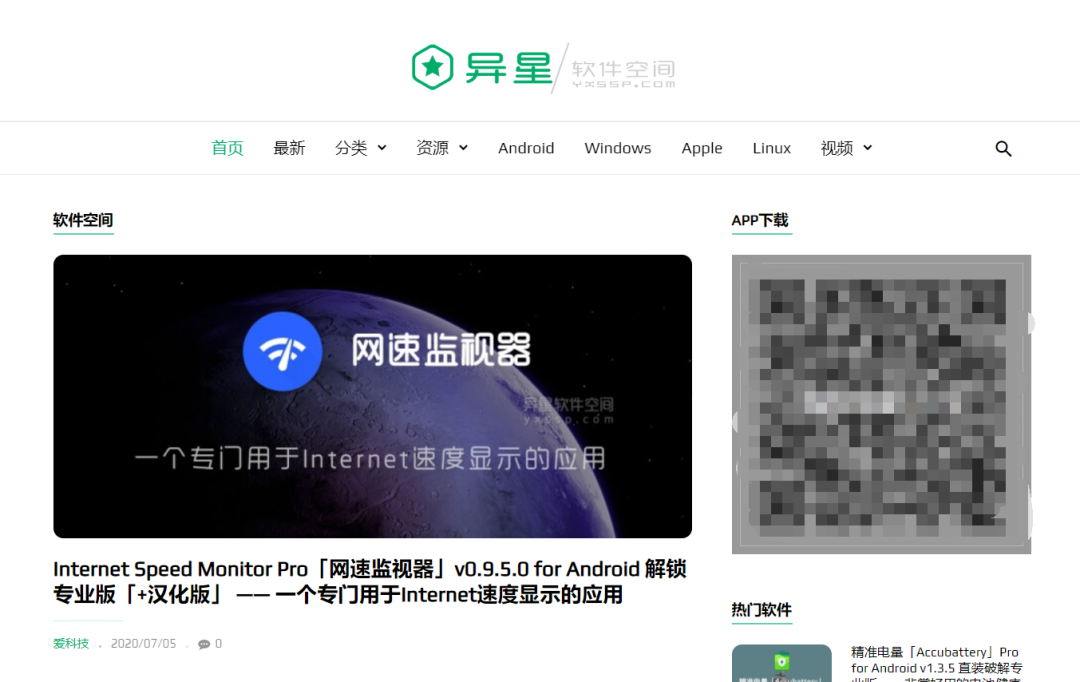
Task: Select the Apple nav item
Action: pyautogui.click(x=702, y=148)
